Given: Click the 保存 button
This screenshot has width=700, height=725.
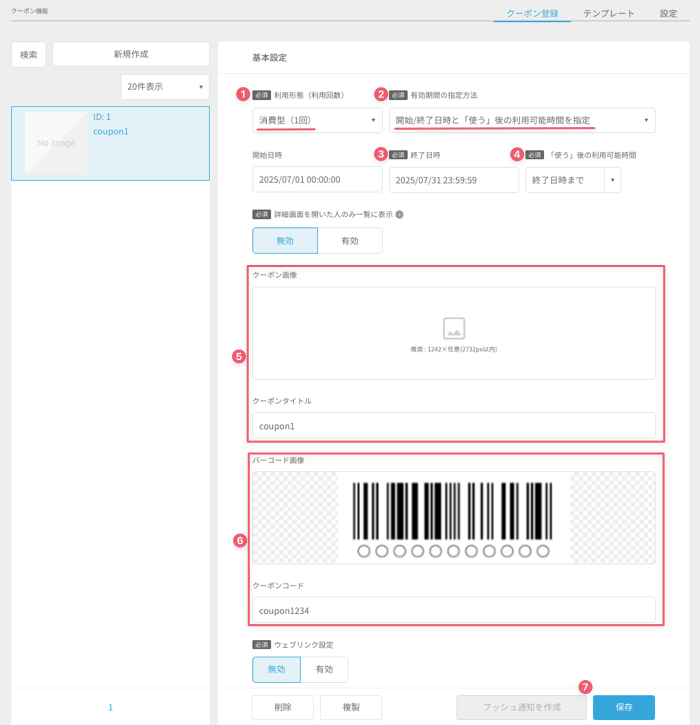Looking at the screenshot, I should point(624,707).
